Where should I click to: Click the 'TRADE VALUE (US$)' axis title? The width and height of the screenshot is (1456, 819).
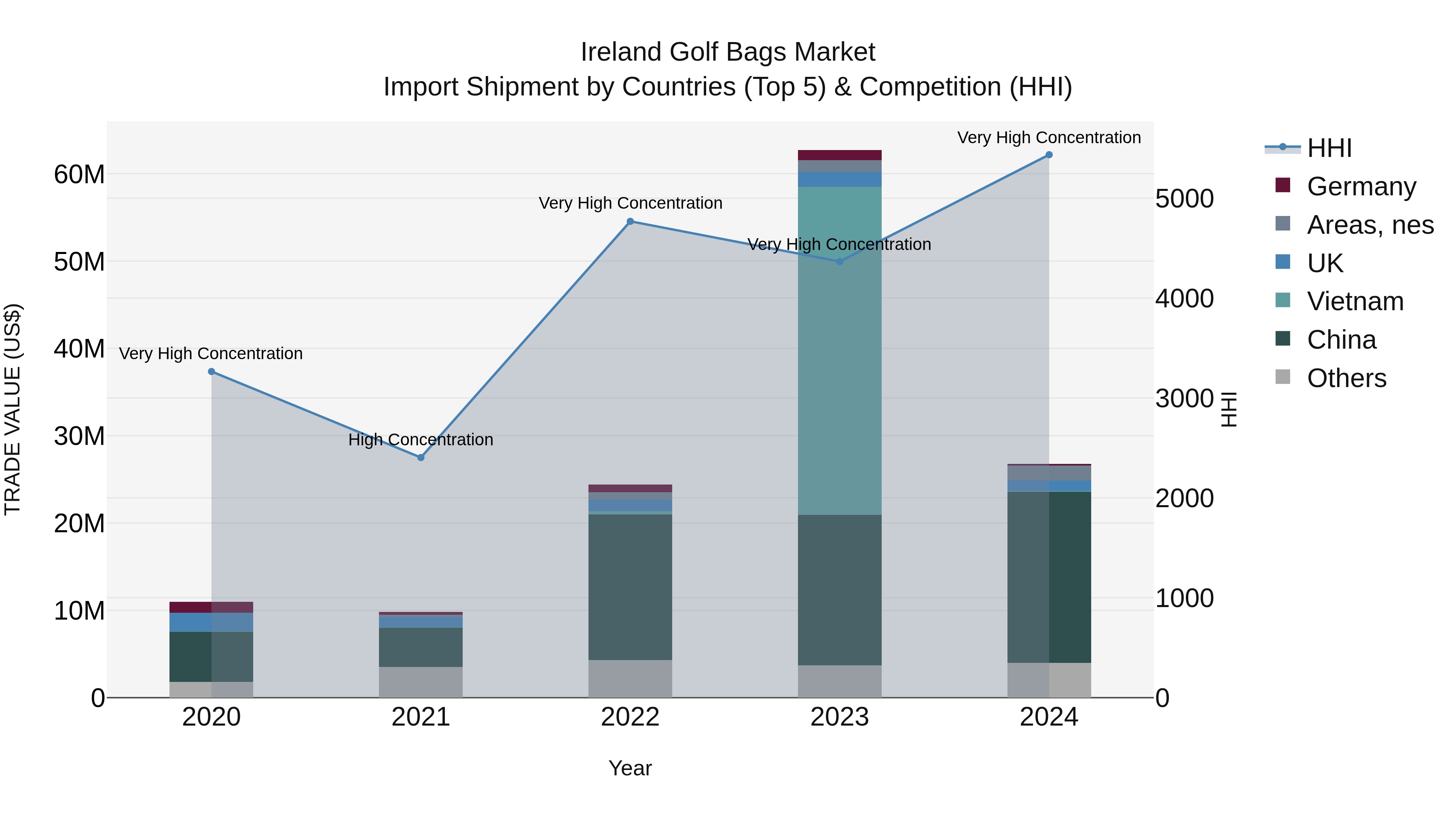coord(13,409)
